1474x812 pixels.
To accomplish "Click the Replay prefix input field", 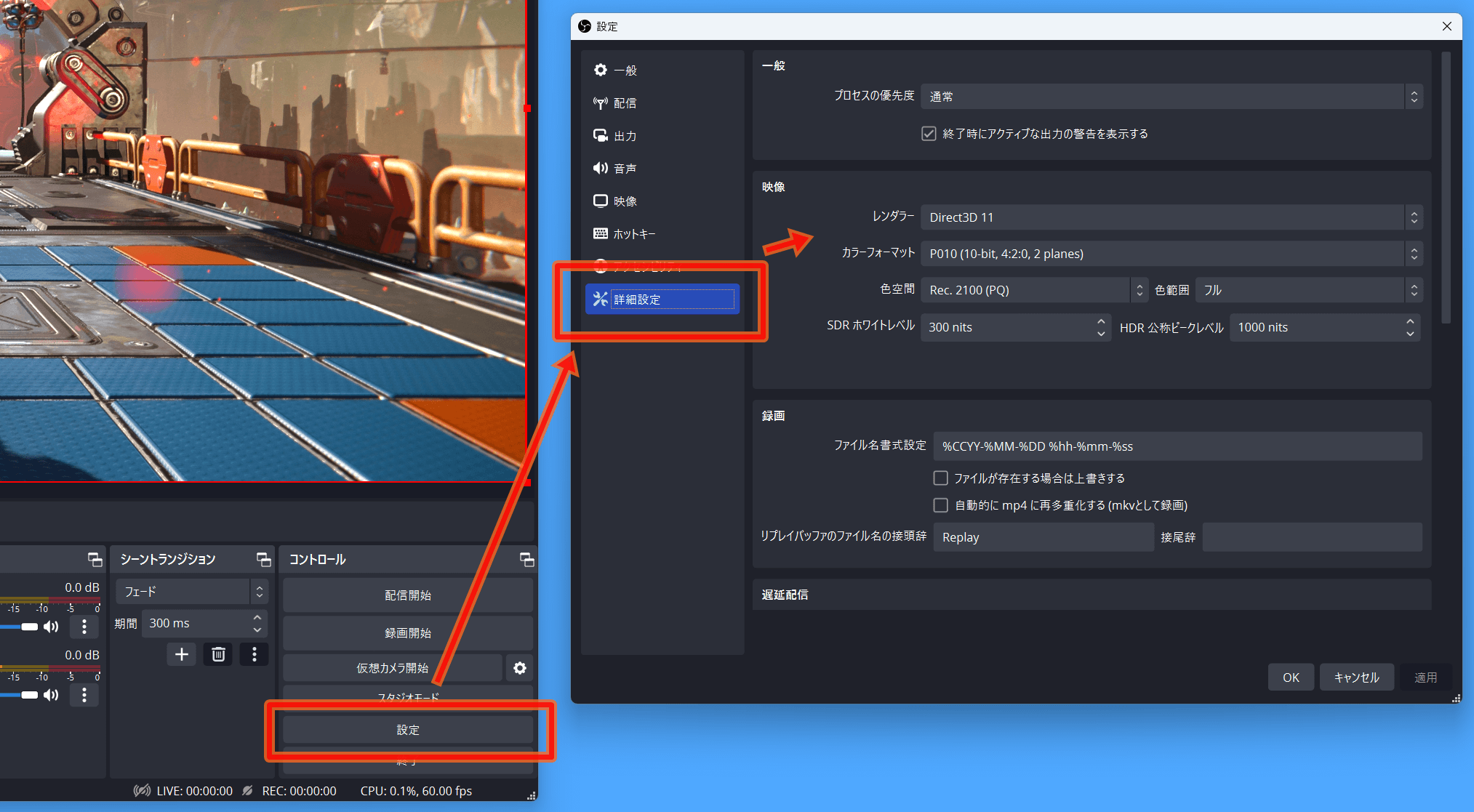I will click(x=1044, y=537).
